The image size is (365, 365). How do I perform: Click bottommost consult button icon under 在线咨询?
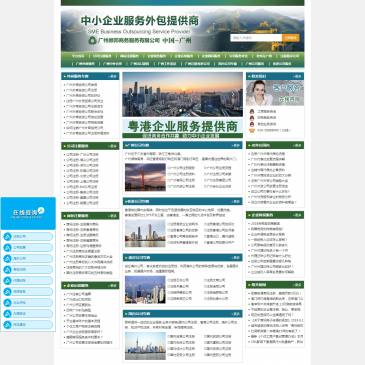click(7, 325)
